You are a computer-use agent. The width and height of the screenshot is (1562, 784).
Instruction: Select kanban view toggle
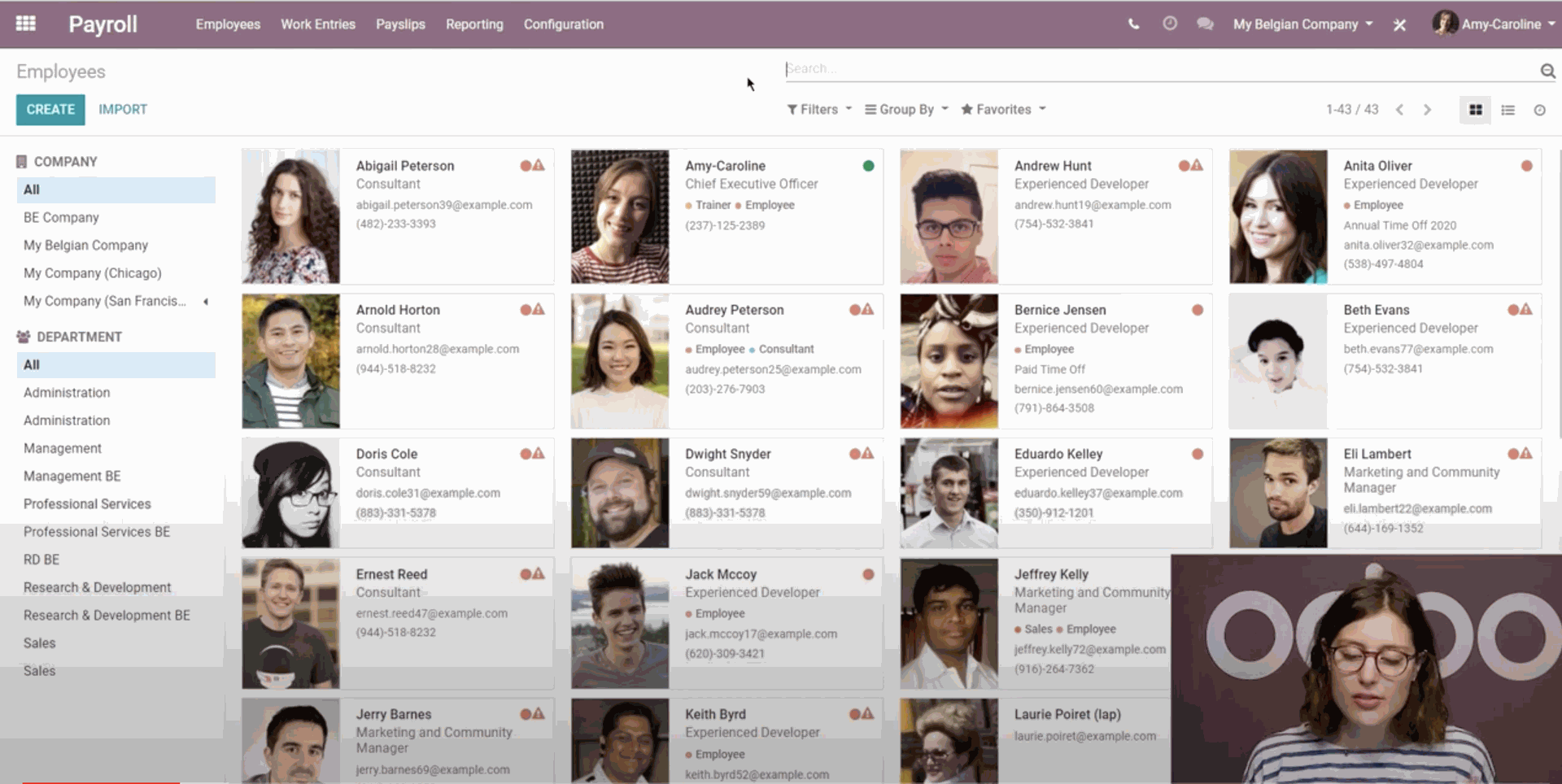tap(1475, 110)
